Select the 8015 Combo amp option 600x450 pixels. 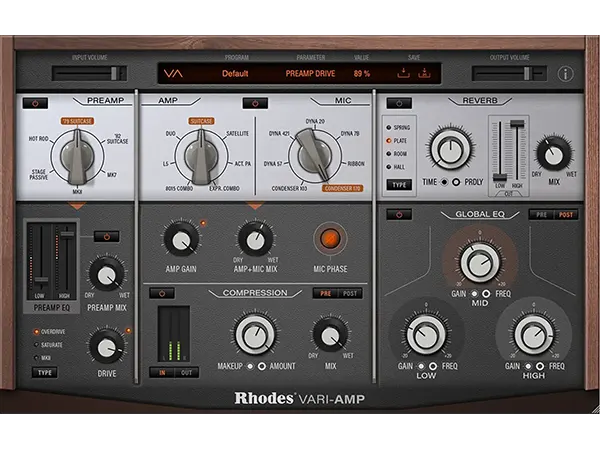pyautogui.click(x=179, y=188)
